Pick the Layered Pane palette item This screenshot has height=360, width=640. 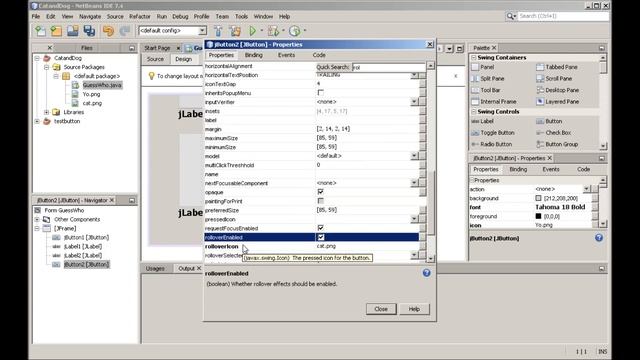(x=558, y=101)
